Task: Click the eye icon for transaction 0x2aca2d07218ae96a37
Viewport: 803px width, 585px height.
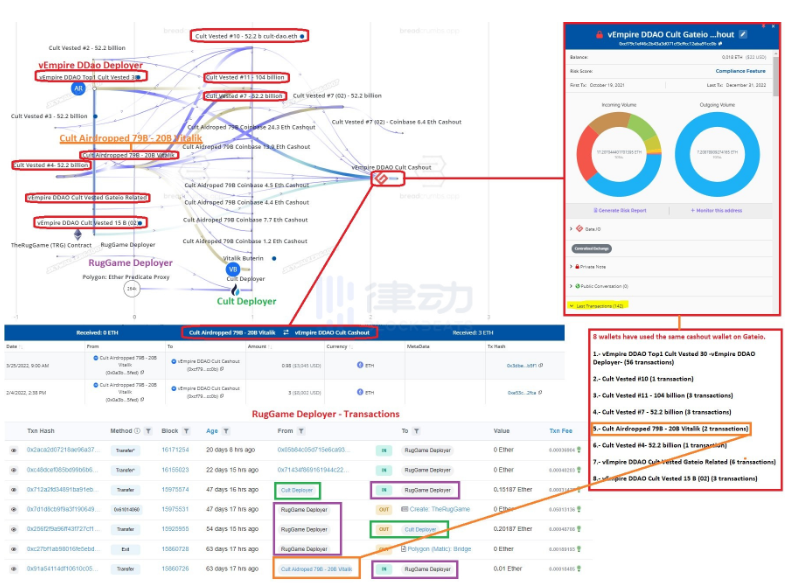Action: point(14,450)
